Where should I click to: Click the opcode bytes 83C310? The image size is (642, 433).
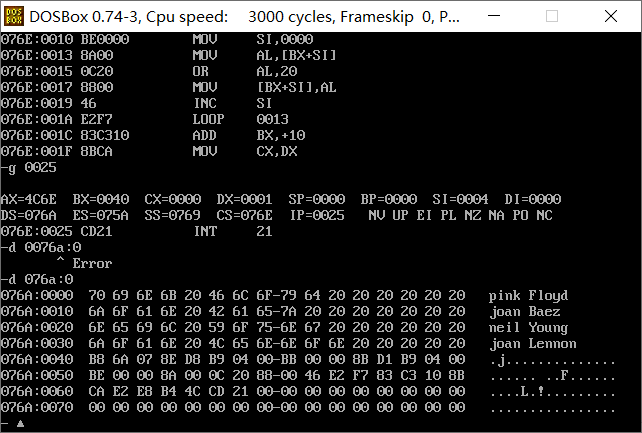pyautogui.click(x=105, y=135)
